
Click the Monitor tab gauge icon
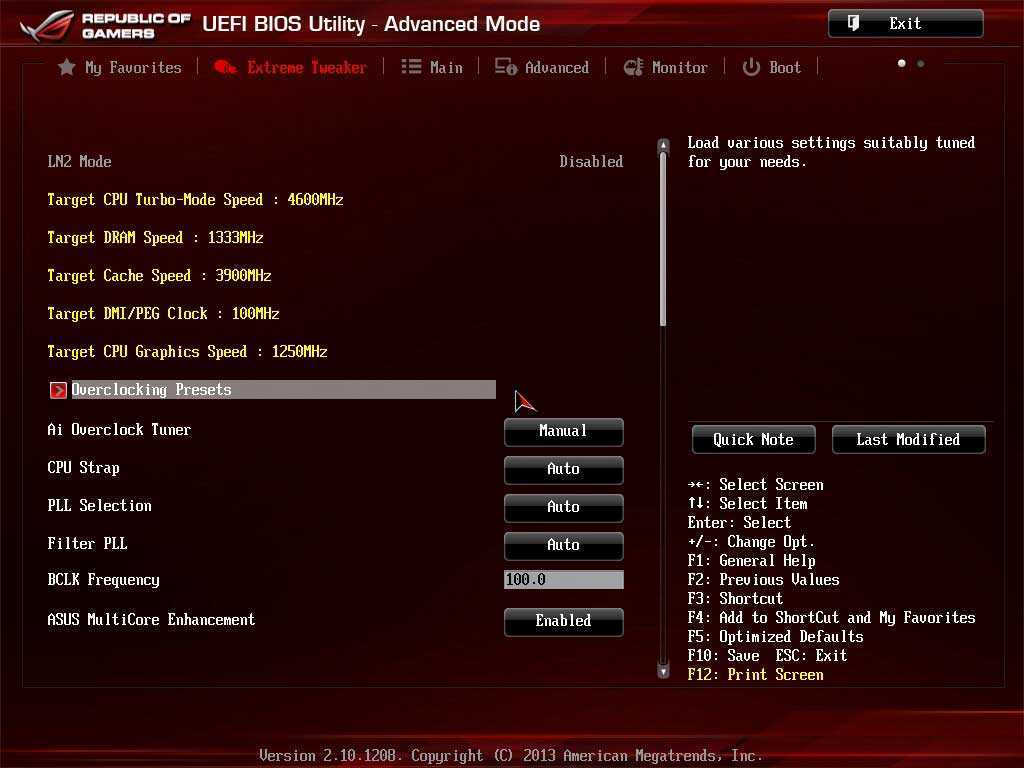coord(633,67)
